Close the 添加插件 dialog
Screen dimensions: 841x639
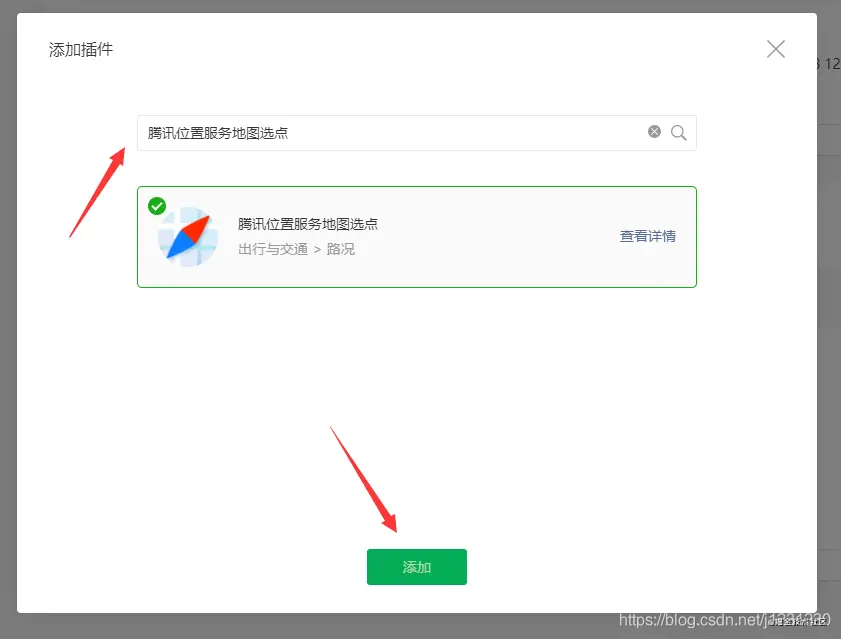click(x=776, y=49)
